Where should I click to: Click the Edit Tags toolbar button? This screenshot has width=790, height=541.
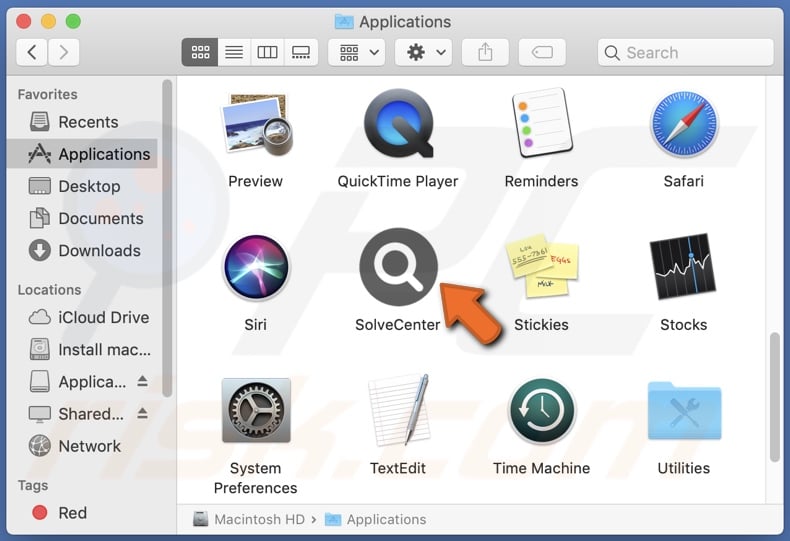(542, 52)
